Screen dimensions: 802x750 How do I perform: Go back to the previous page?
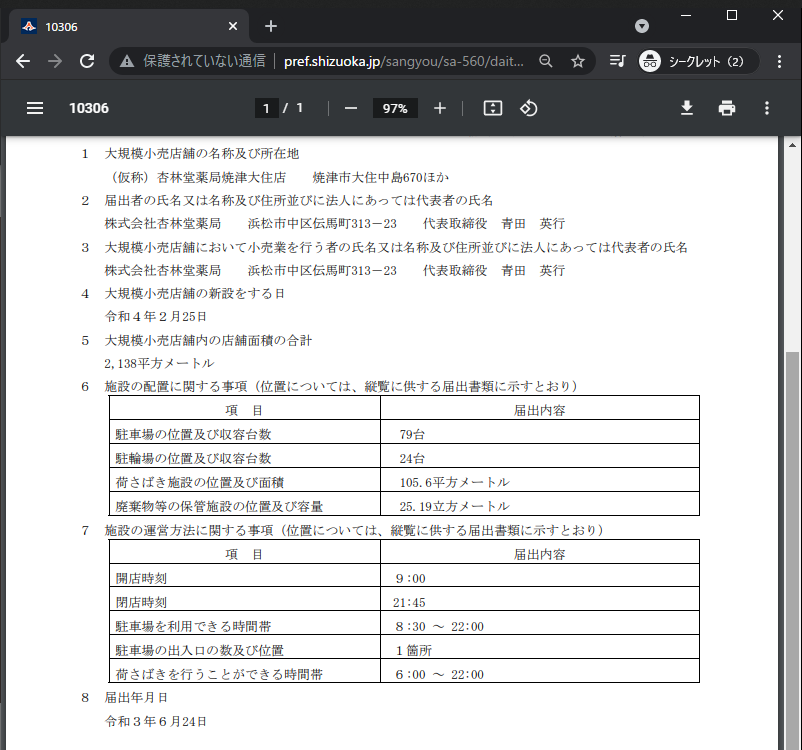[23, 61]
